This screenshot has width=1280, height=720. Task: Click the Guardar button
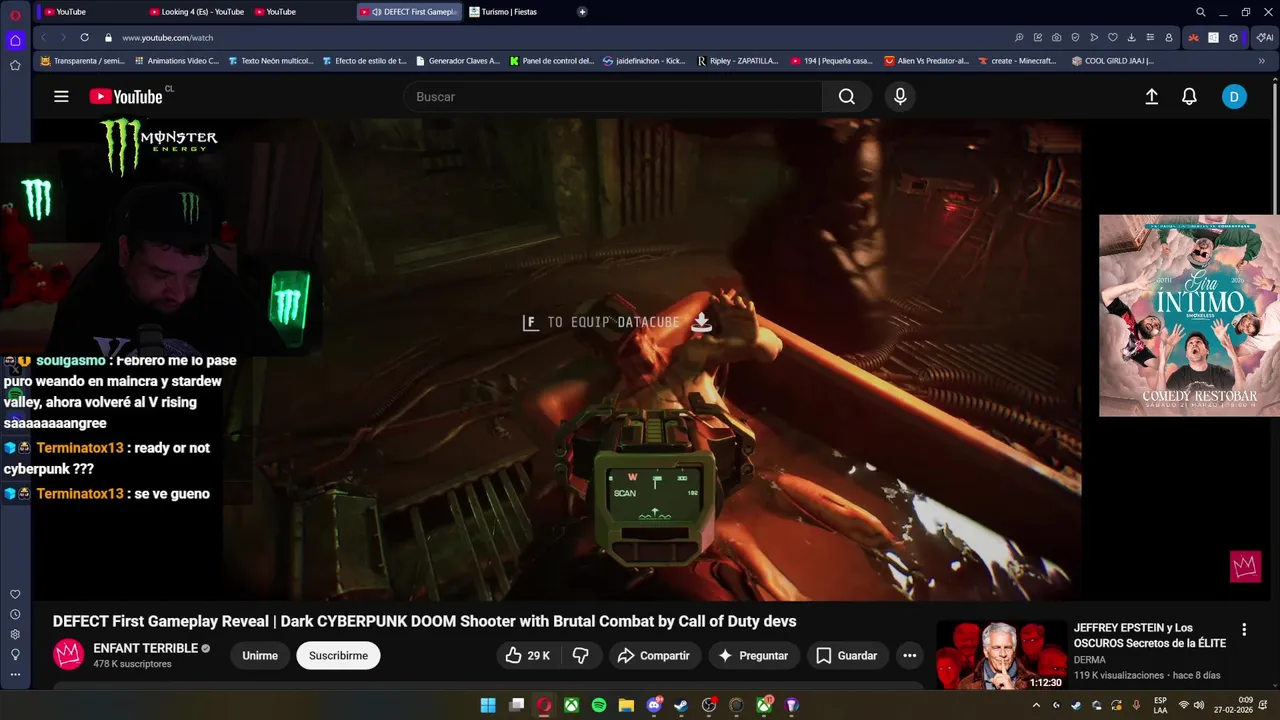coord(847,656)
